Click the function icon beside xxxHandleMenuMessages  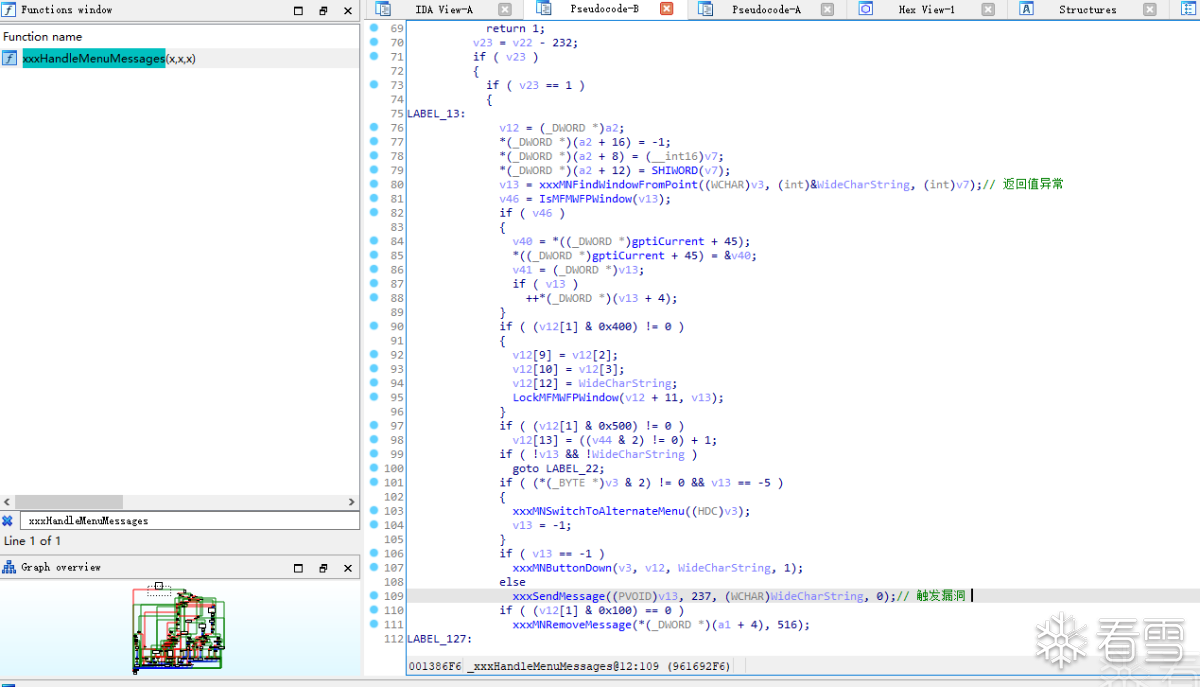10,59
